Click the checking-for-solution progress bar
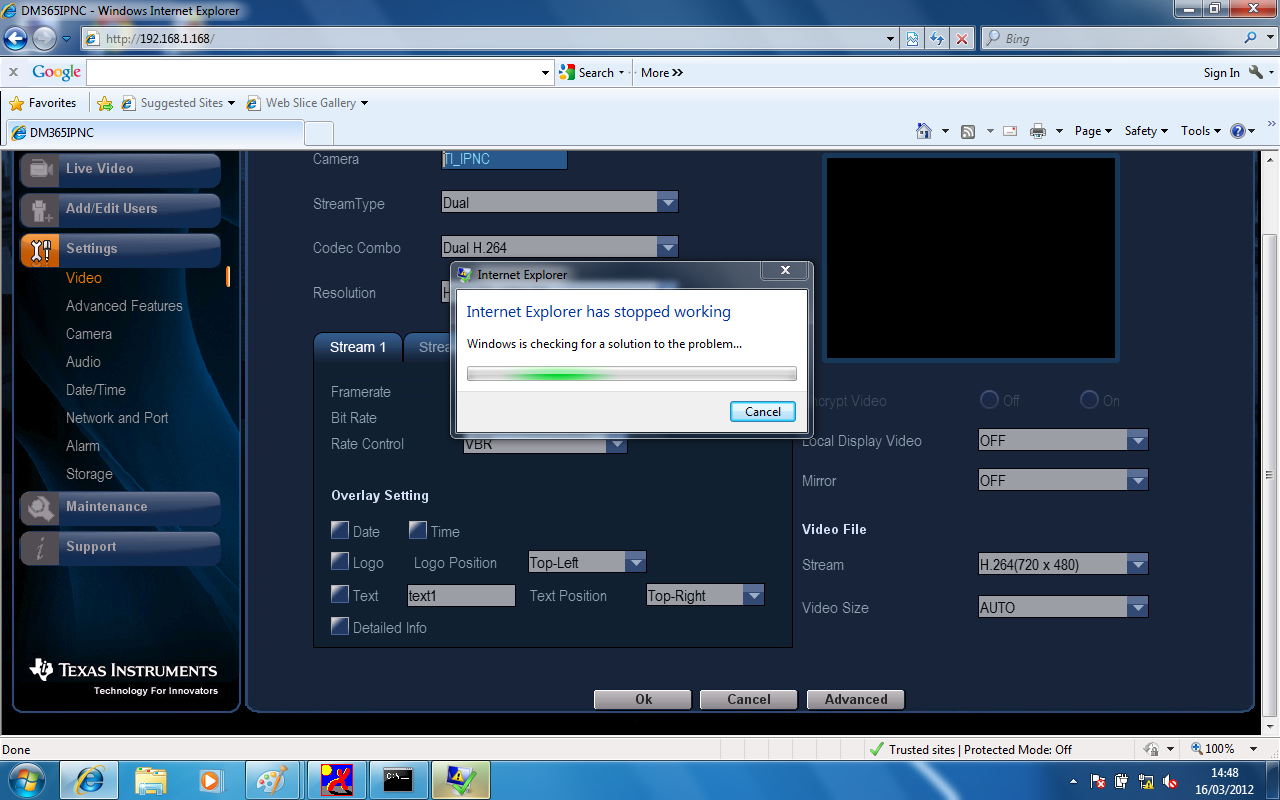 pyautogui.click(x=632, y=374)
